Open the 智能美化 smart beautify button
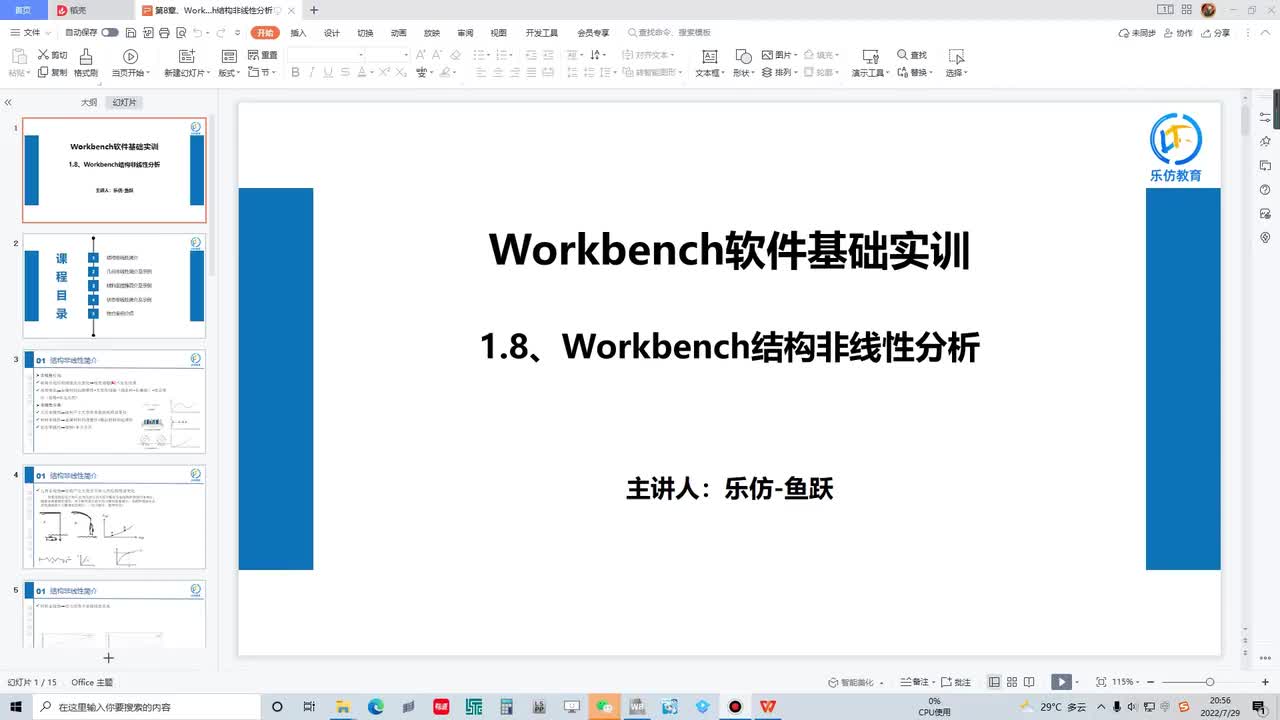The width and height of the screenshot is (1280, 720). [856, 682]
